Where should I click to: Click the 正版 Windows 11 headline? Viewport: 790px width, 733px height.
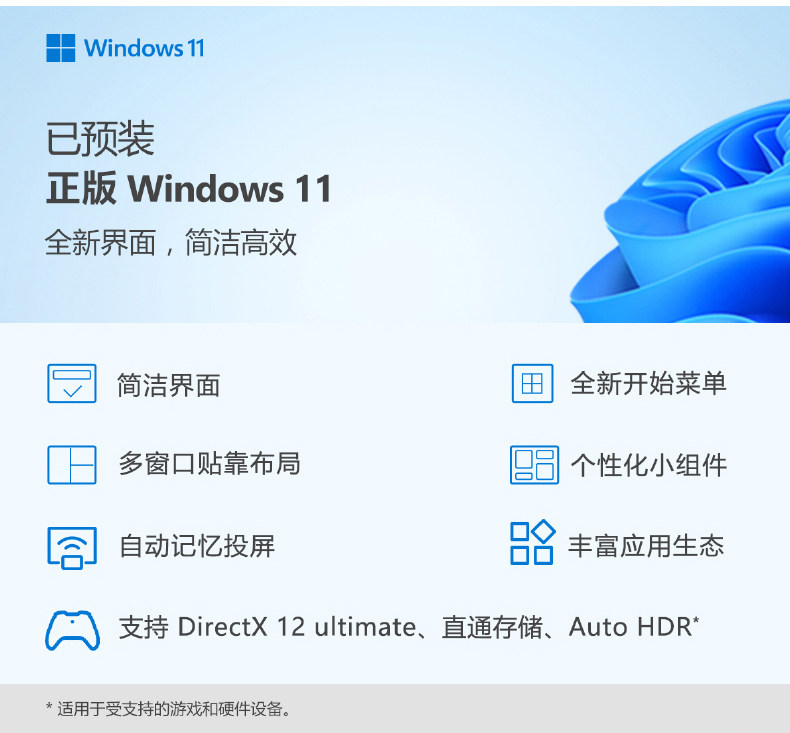[x=189, y=188]
